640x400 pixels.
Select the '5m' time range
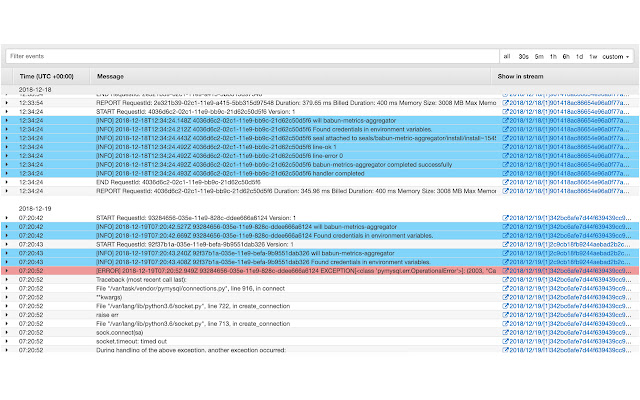(539, 56)
